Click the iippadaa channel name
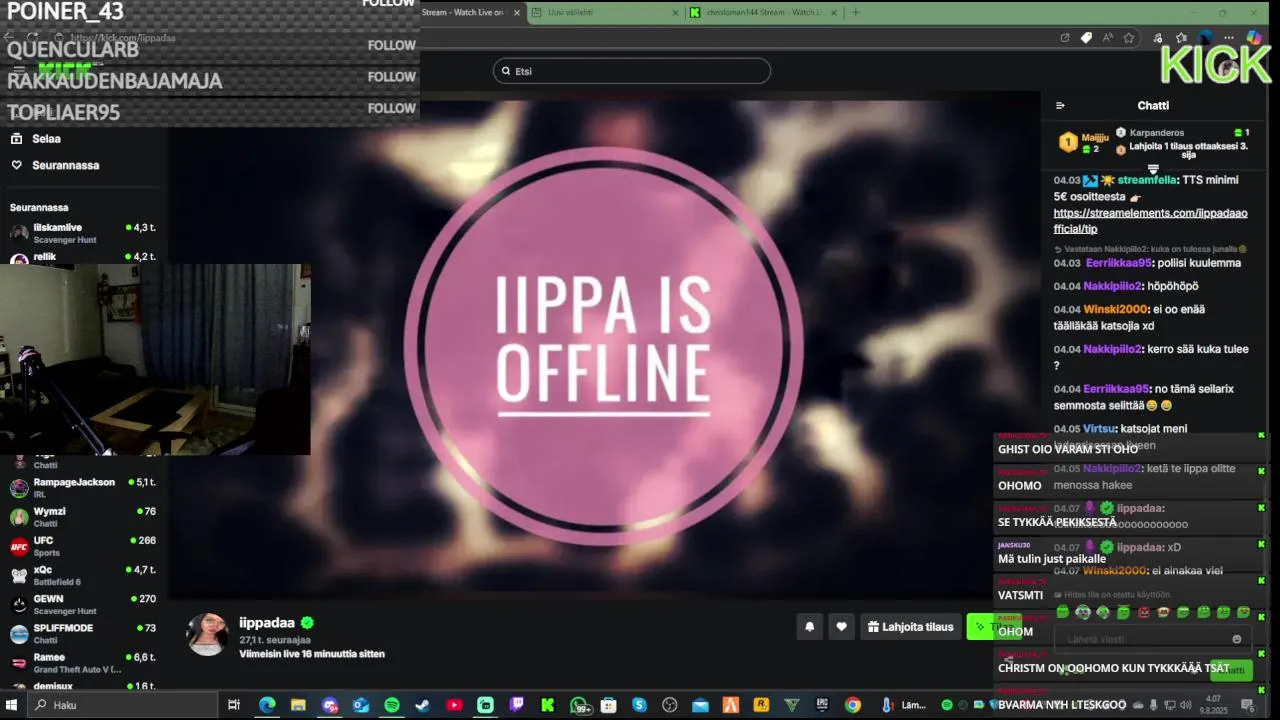1280x720 pixels. click(x=267, y=623)
